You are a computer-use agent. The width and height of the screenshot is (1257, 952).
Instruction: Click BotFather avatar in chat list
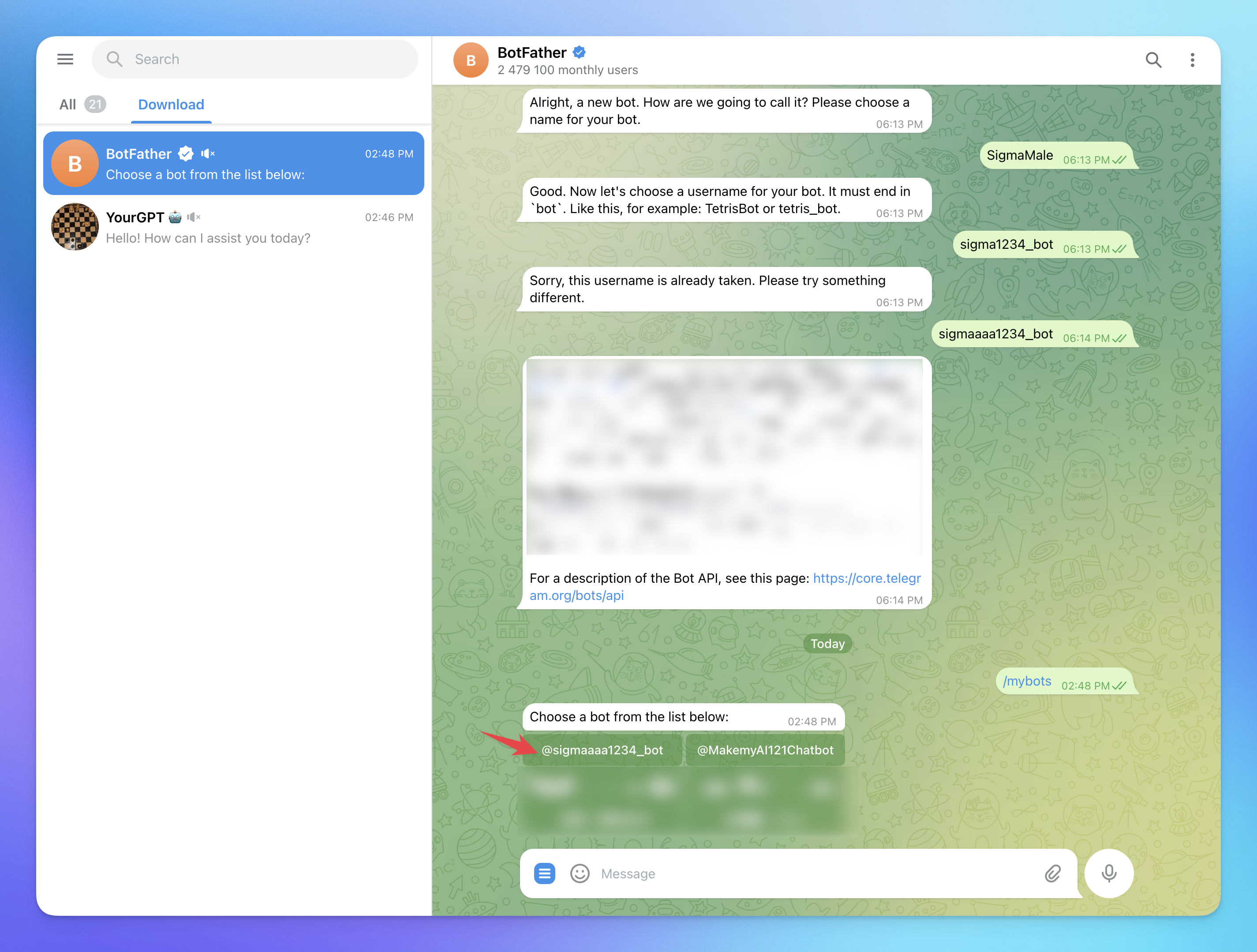coord(75,164)
